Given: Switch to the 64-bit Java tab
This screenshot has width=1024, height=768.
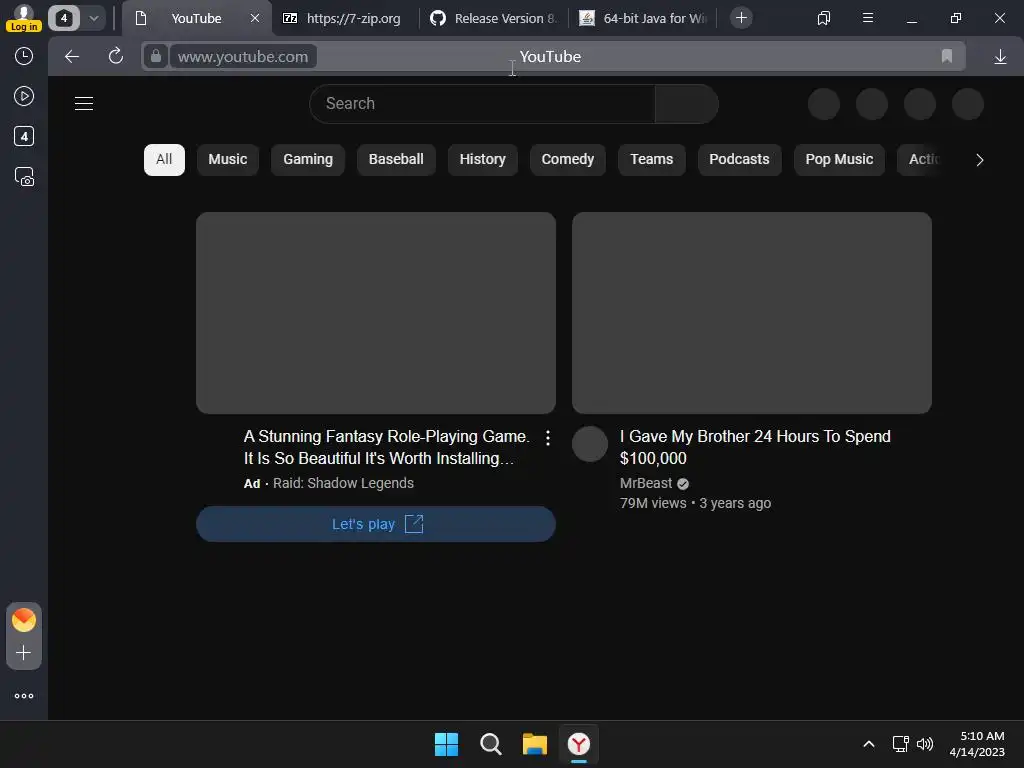Looking at the screenshot, I should click(x=643, y=18).
